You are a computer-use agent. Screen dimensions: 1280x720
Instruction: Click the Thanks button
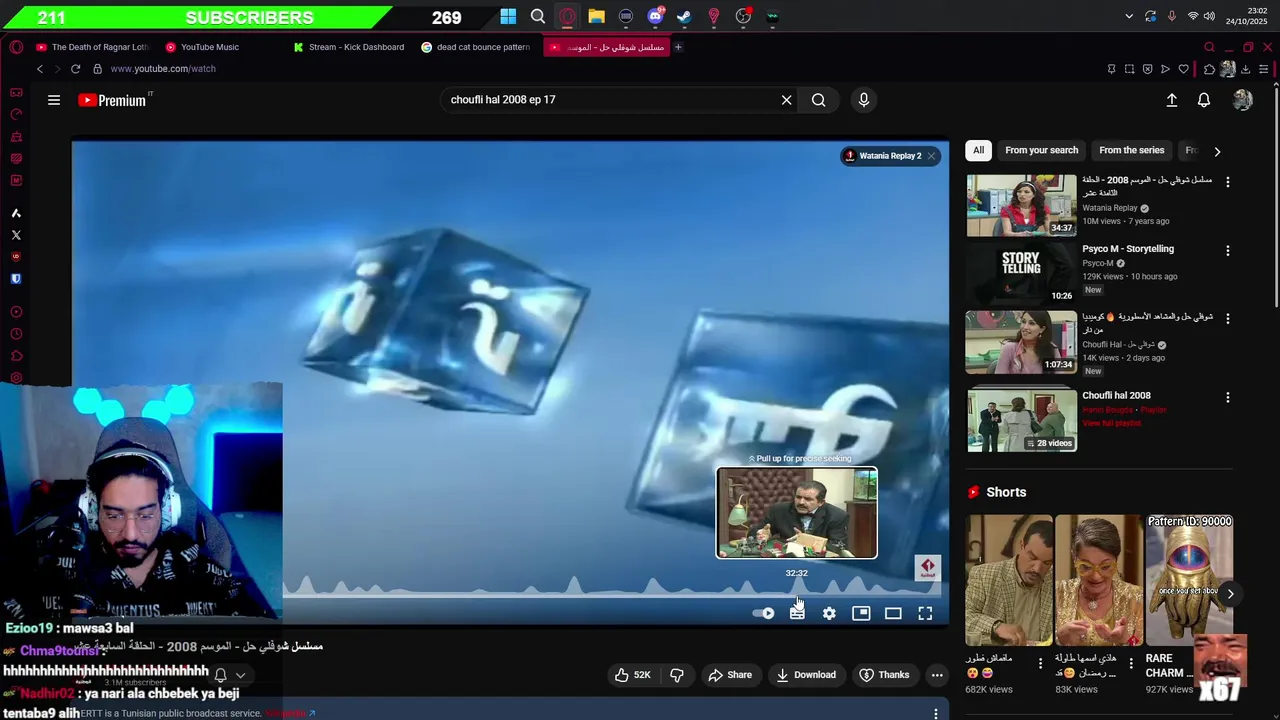pos(884,675)
